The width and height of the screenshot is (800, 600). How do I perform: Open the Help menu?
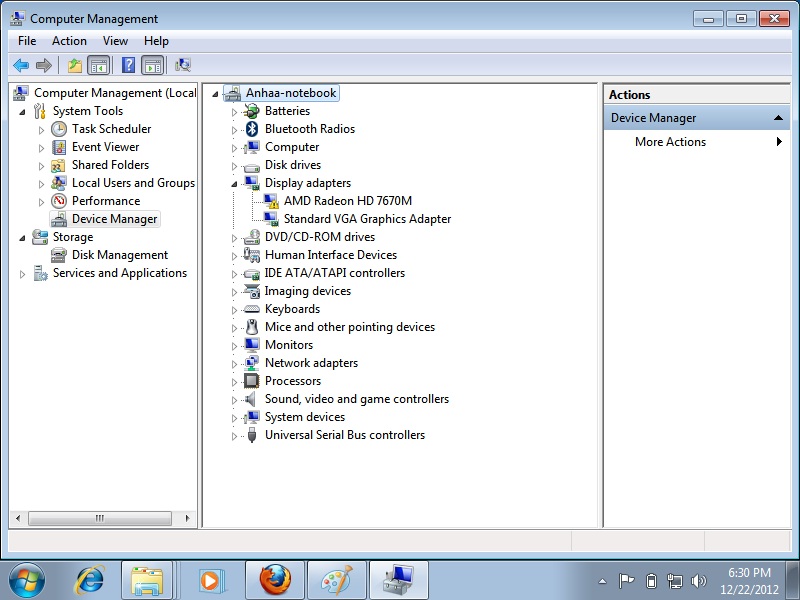point(156,41)
